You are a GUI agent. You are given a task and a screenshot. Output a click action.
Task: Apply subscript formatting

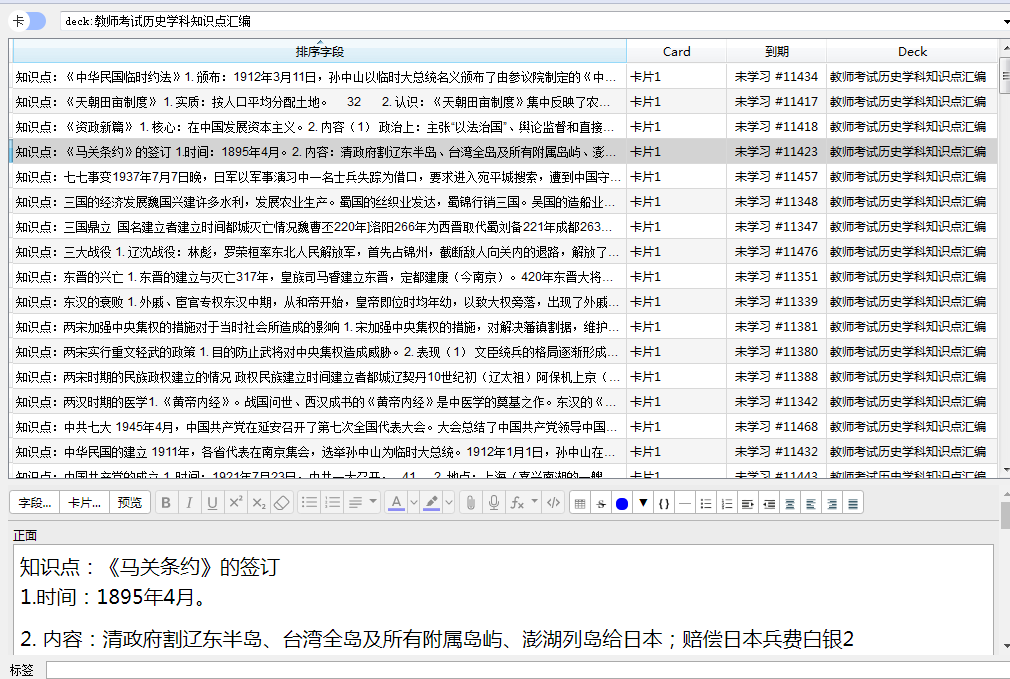tap(259, 503)
